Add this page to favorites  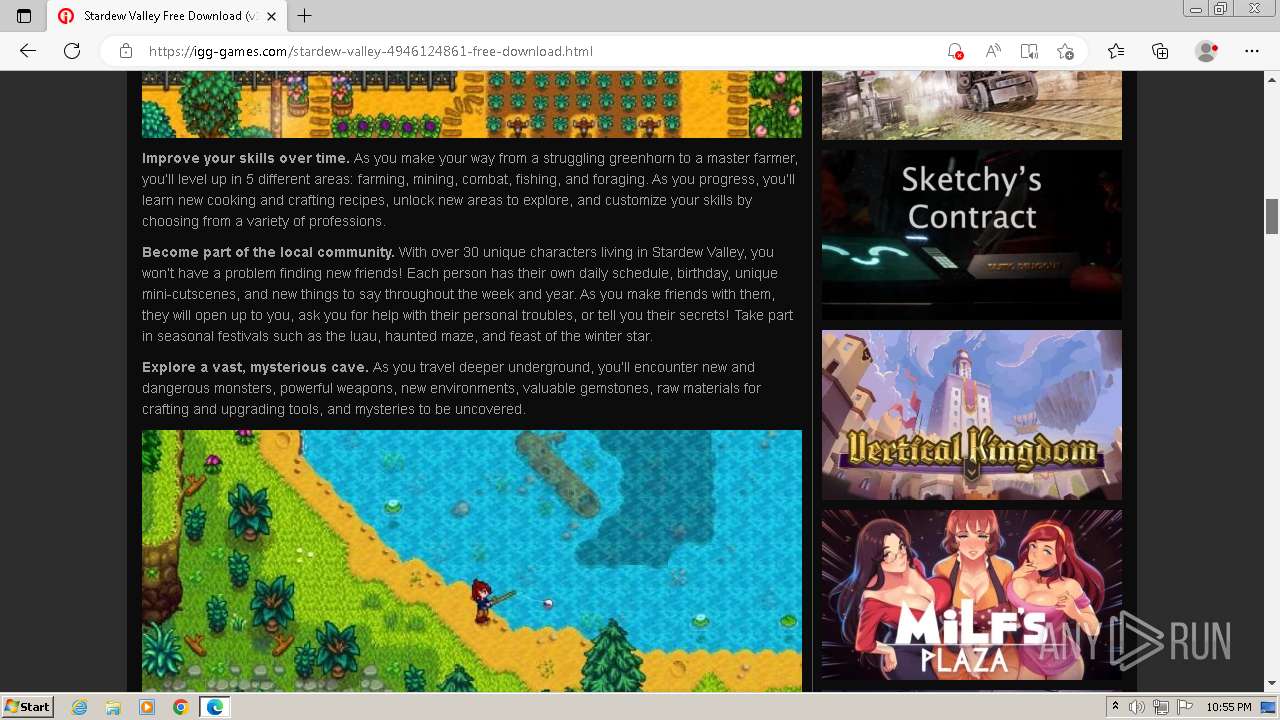coord(1066,51)
